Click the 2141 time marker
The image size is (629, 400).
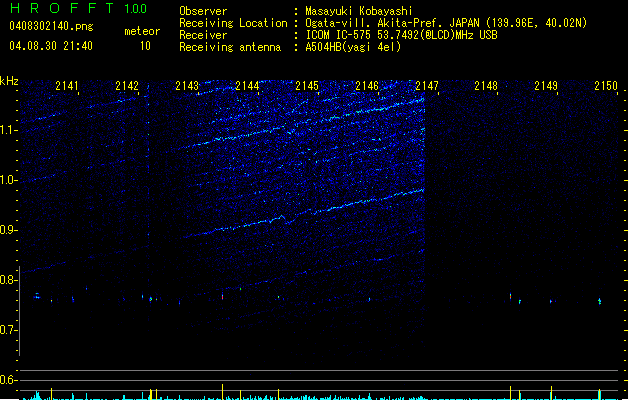click(x=67, y=86)
